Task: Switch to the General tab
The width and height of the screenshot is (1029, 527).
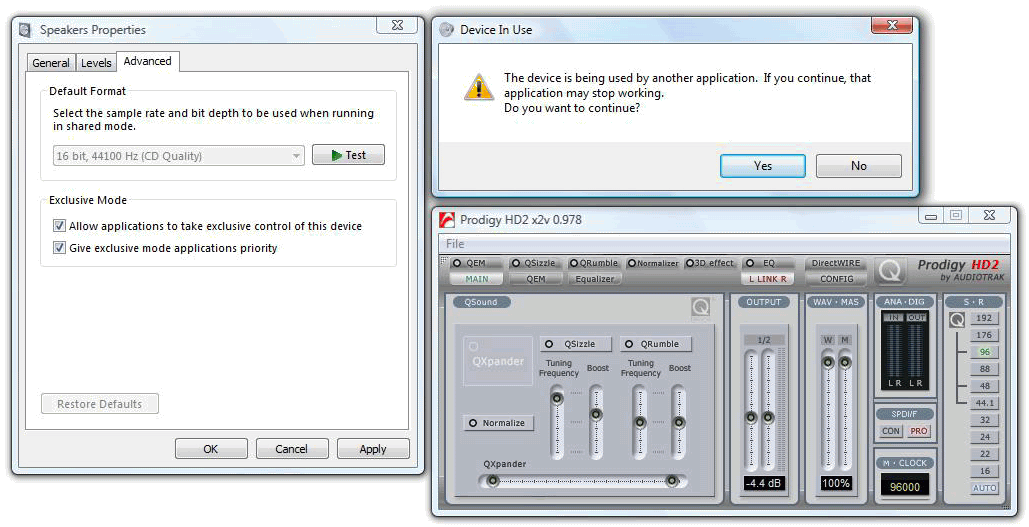Action: point(51,63)
